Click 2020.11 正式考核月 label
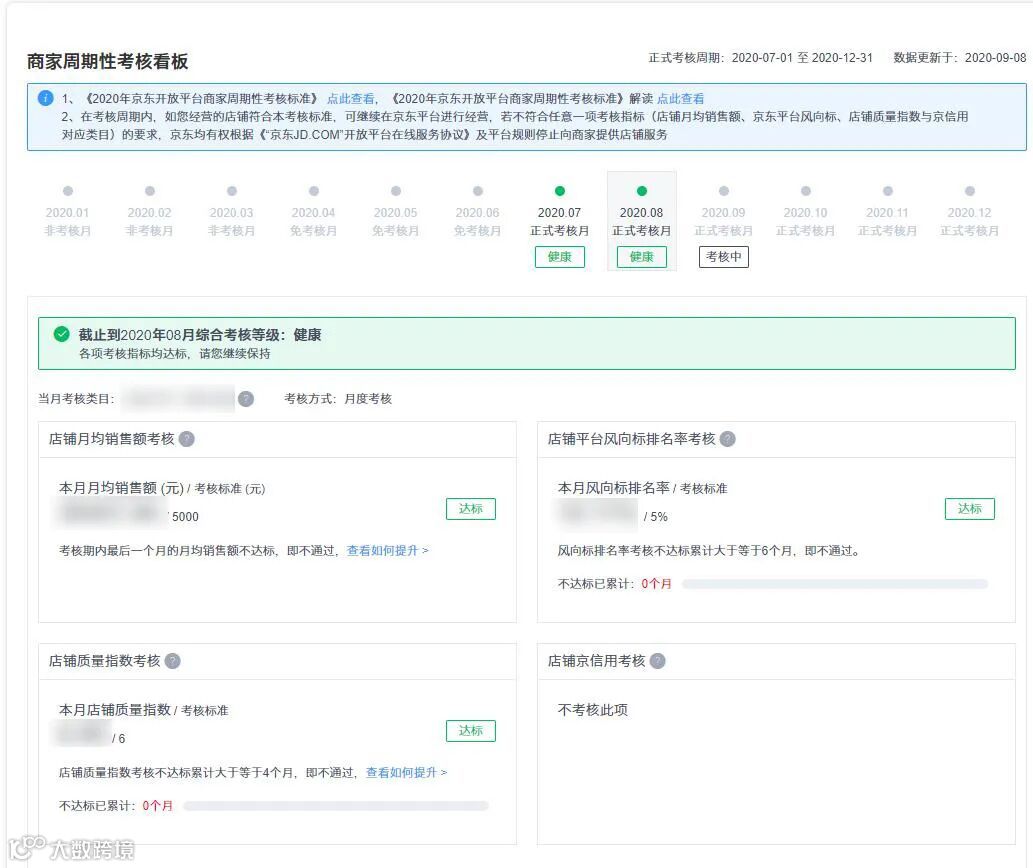The height and width of the screenshot is (868, 1033). [887, 231]
